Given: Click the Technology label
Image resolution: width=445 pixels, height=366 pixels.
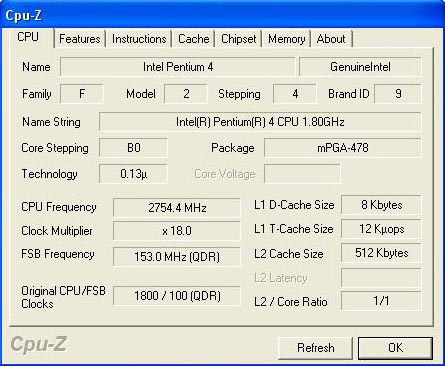Looking at the screenshot, I should (x=49, y=174).
